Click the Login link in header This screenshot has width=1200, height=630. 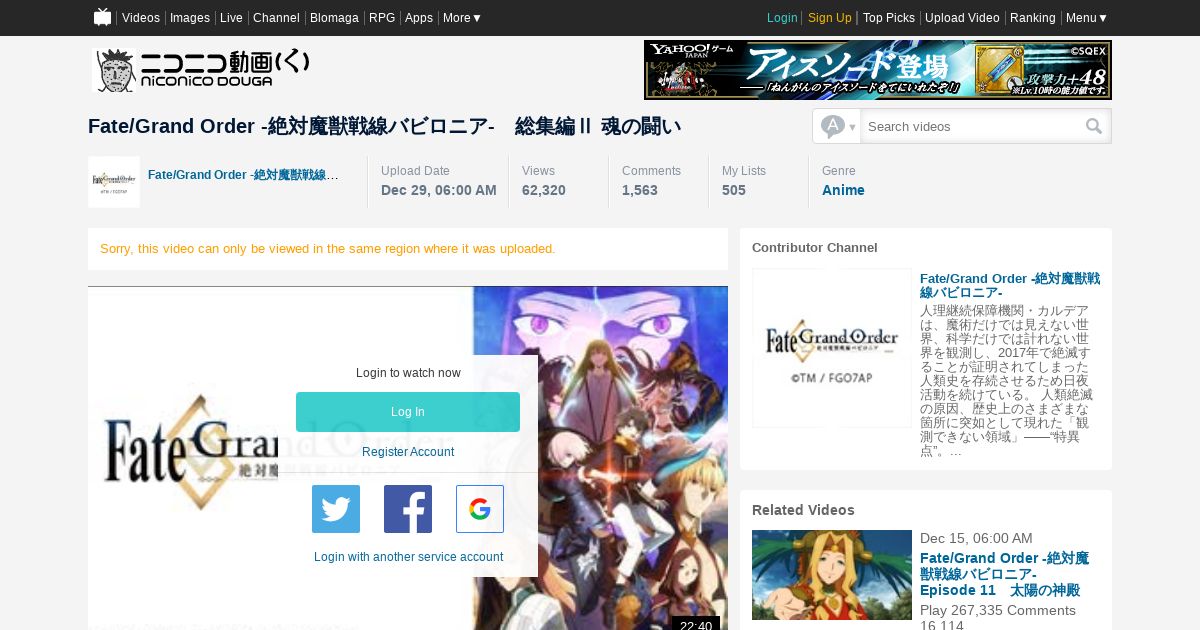[x=782, y=18]
